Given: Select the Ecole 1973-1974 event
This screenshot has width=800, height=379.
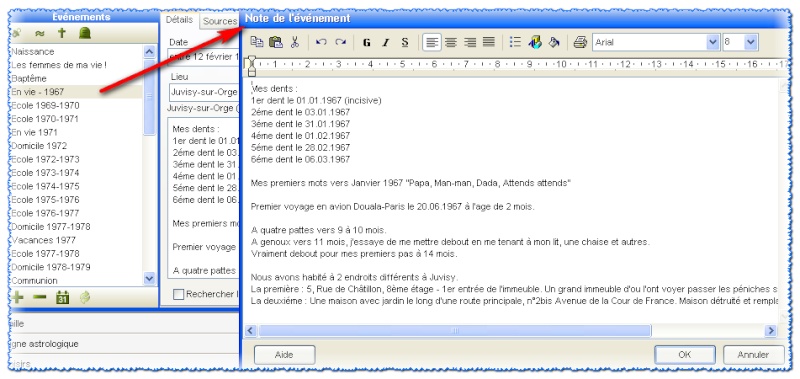Looking at the screenshot, I should tap(45, 173).
